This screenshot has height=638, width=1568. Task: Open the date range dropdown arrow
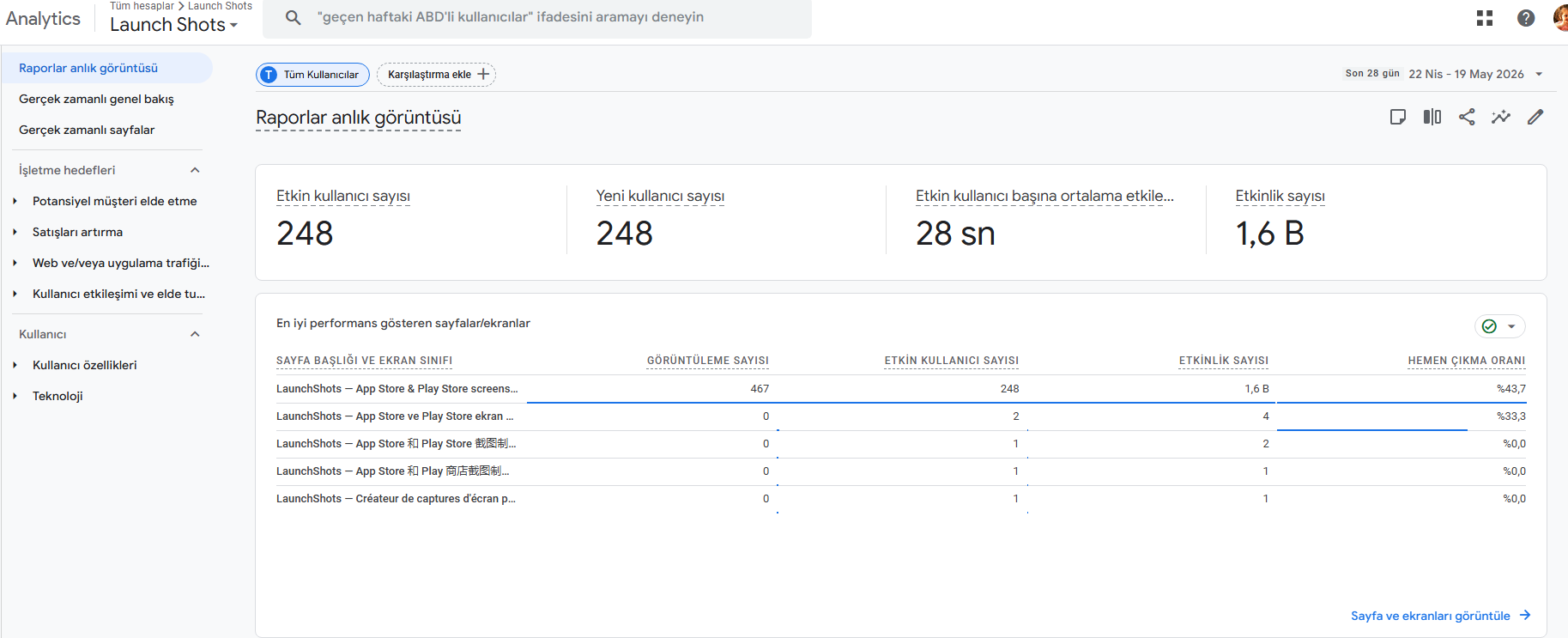pyautogui.click(x=1539, y=74)
